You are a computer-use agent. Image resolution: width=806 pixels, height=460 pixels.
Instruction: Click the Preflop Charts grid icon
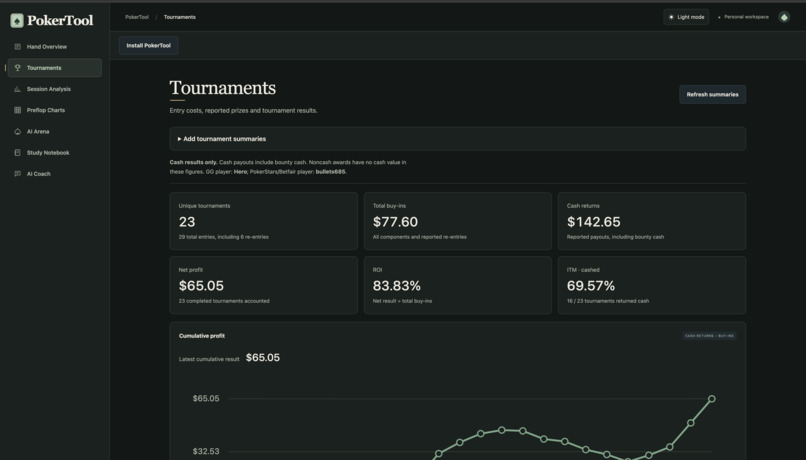tap(17, 110)
